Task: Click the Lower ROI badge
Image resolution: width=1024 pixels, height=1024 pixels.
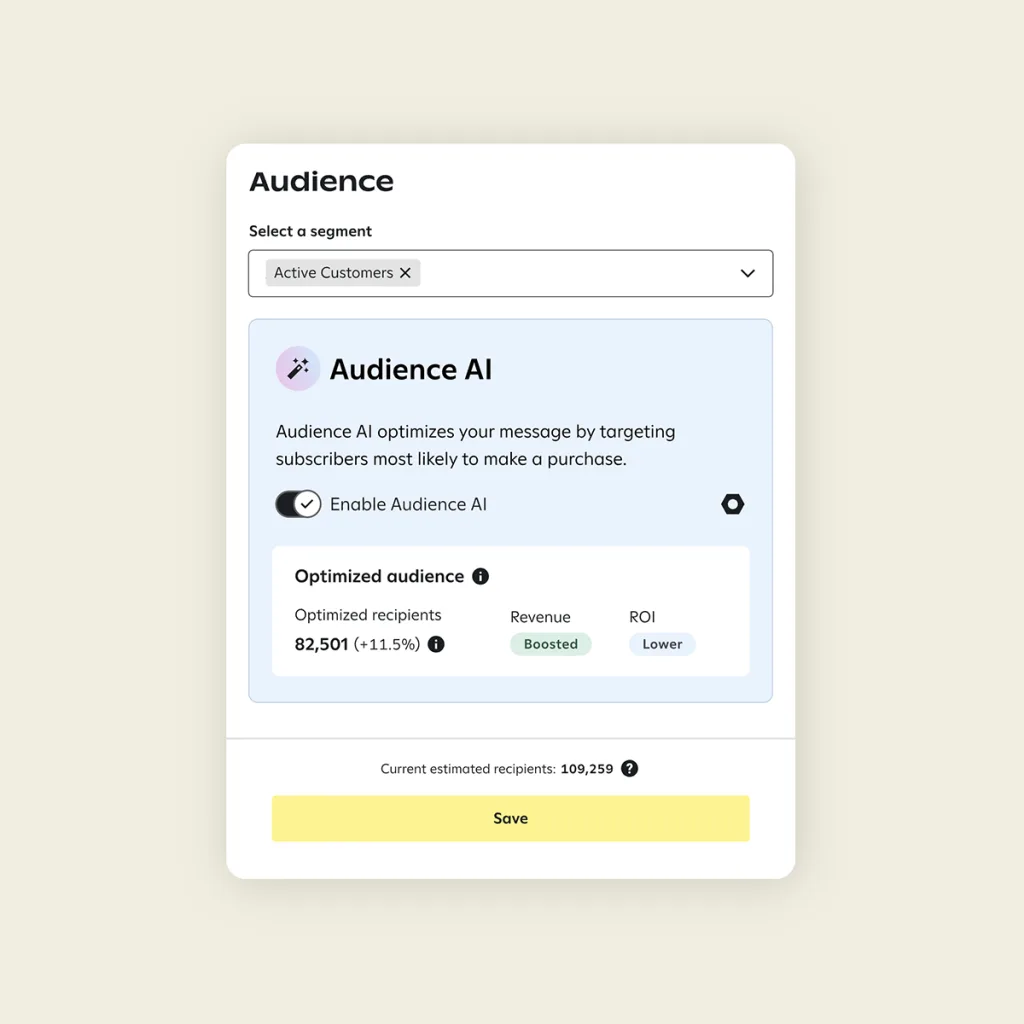Action: 662,644
